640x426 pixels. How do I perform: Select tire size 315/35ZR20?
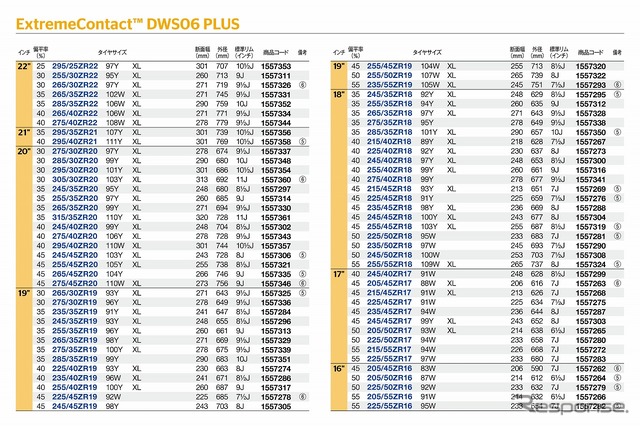75,217
